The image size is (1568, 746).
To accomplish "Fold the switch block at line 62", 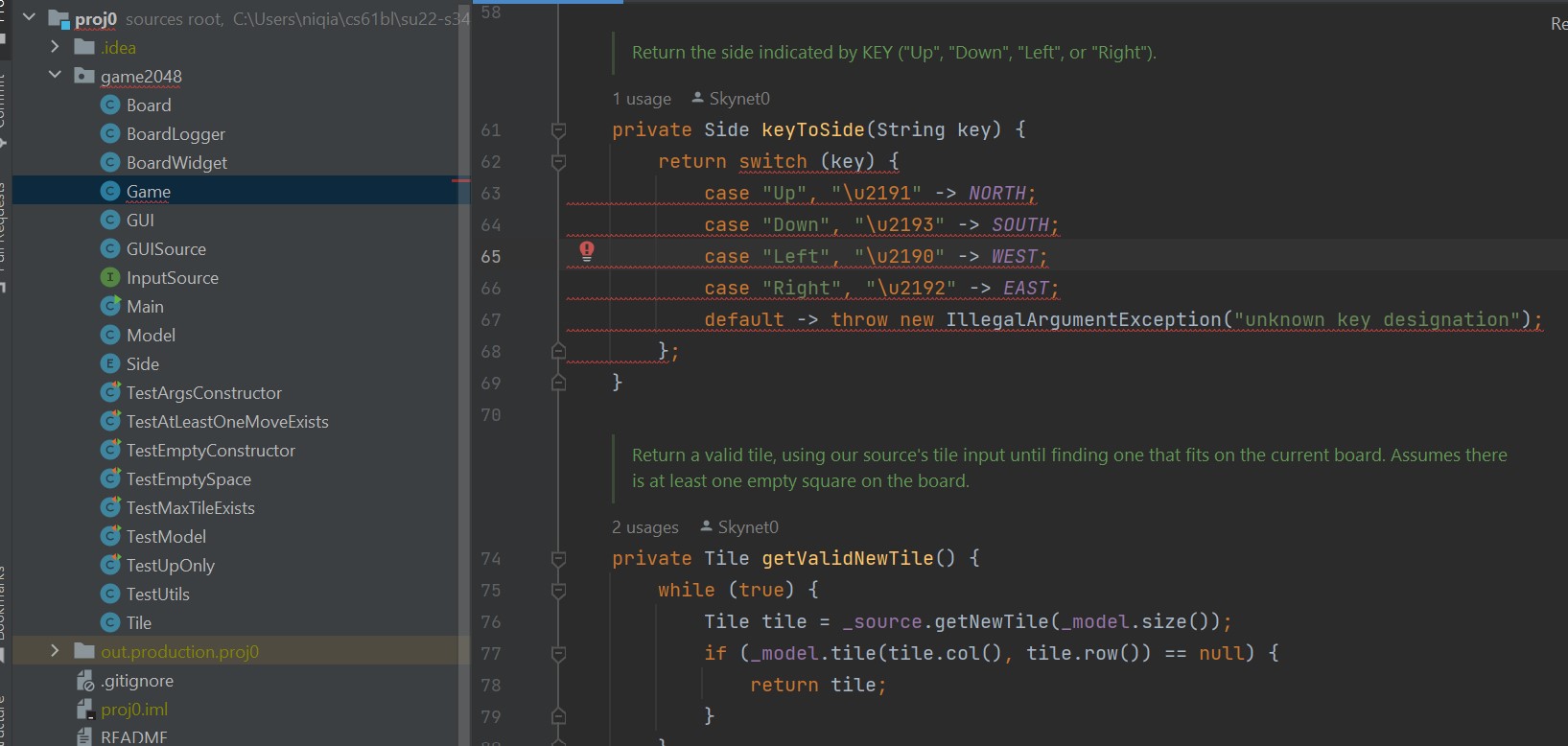I will coord(558,162).
